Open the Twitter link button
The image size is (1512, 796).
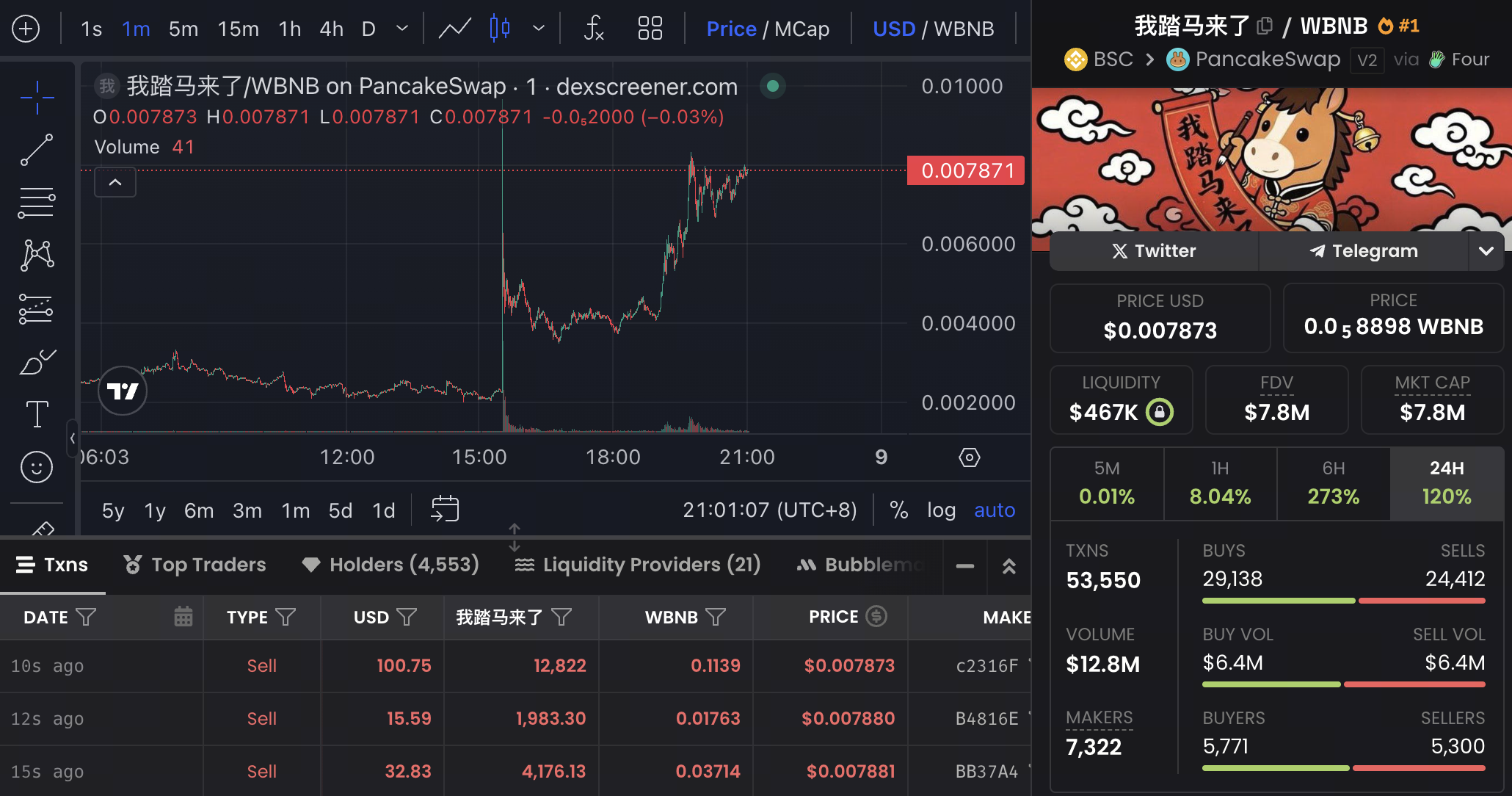1154,251
